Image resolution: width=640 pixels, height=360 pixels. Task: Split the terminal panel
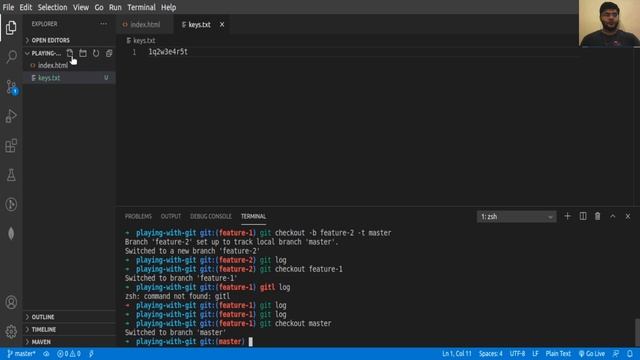coord(583,216)
